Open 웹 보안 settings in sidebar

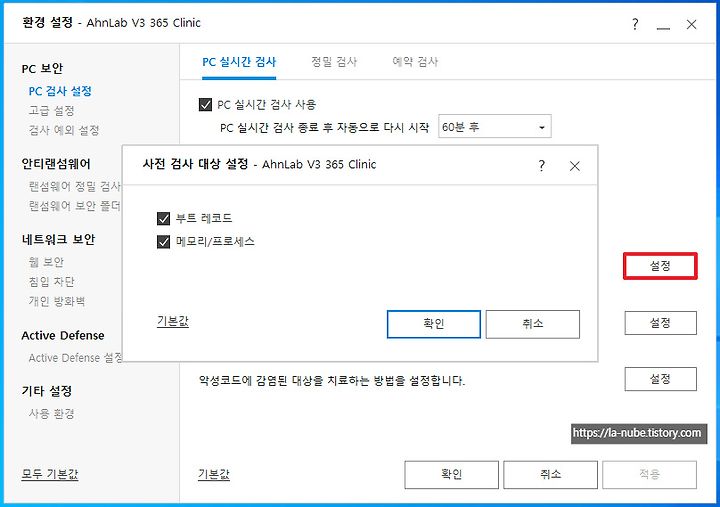(46, 262)
